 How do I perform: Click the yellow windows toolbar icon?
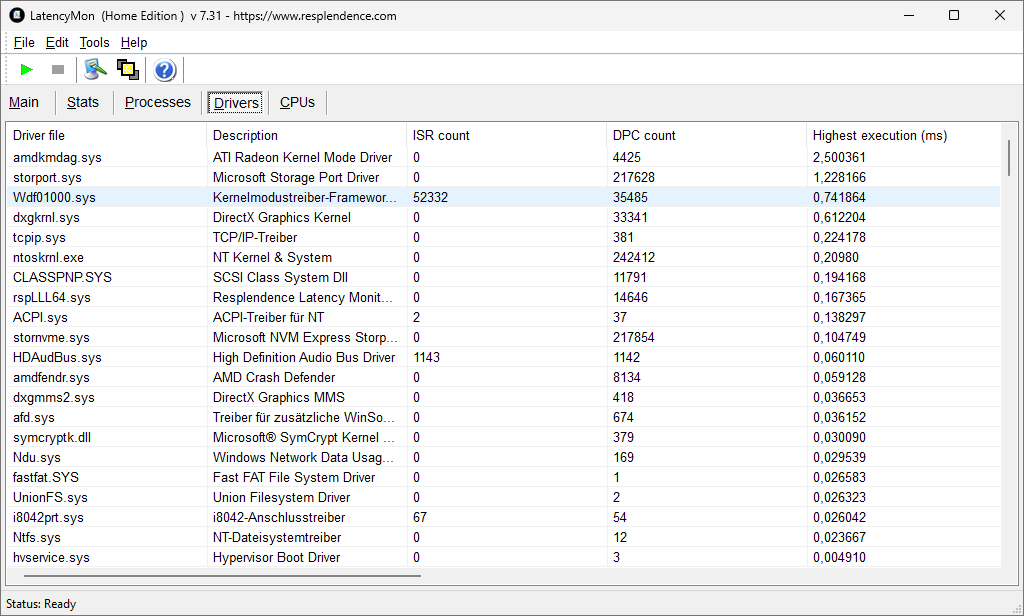click(127, 69)
